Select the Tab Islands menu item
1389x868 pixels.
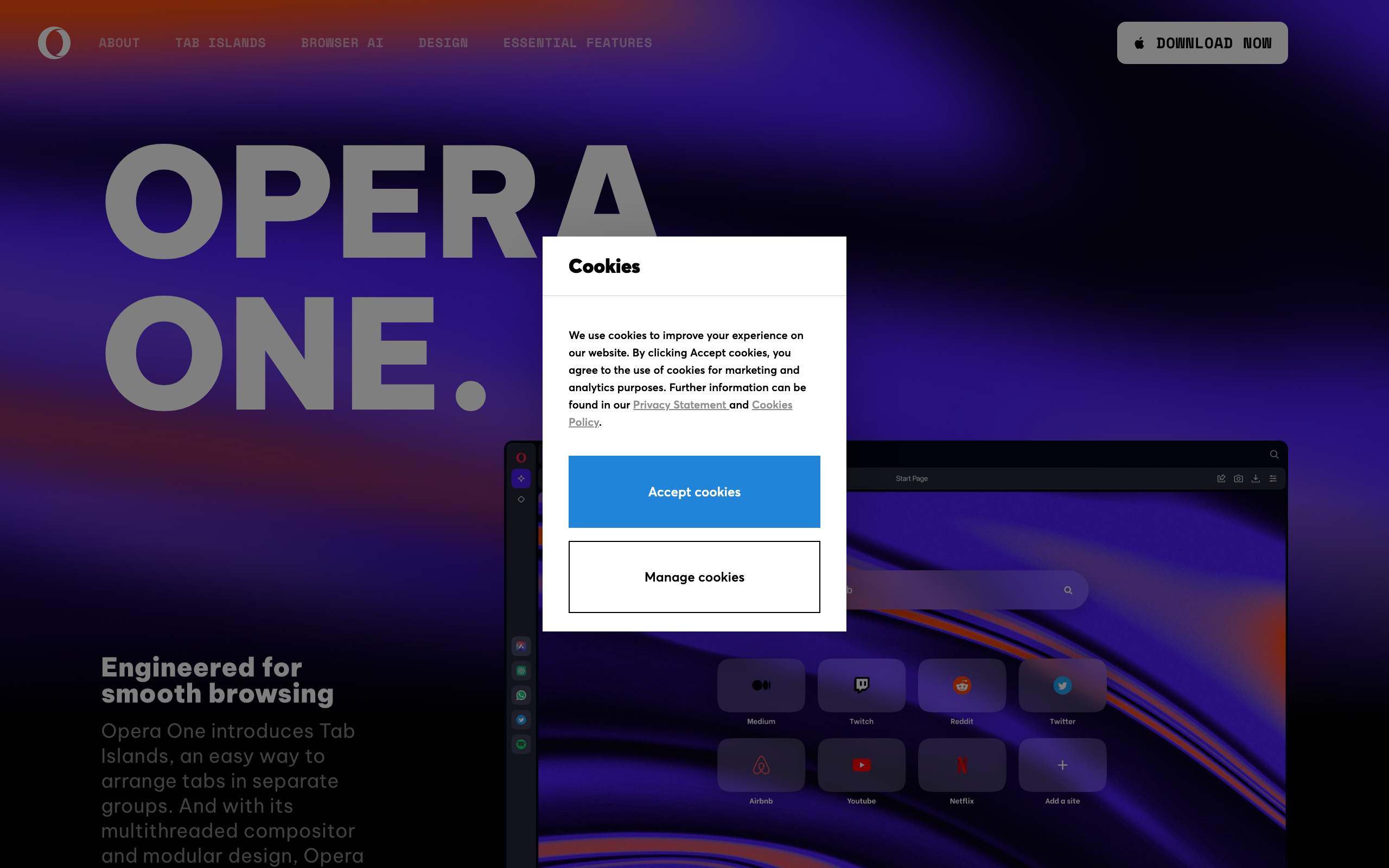221,42
